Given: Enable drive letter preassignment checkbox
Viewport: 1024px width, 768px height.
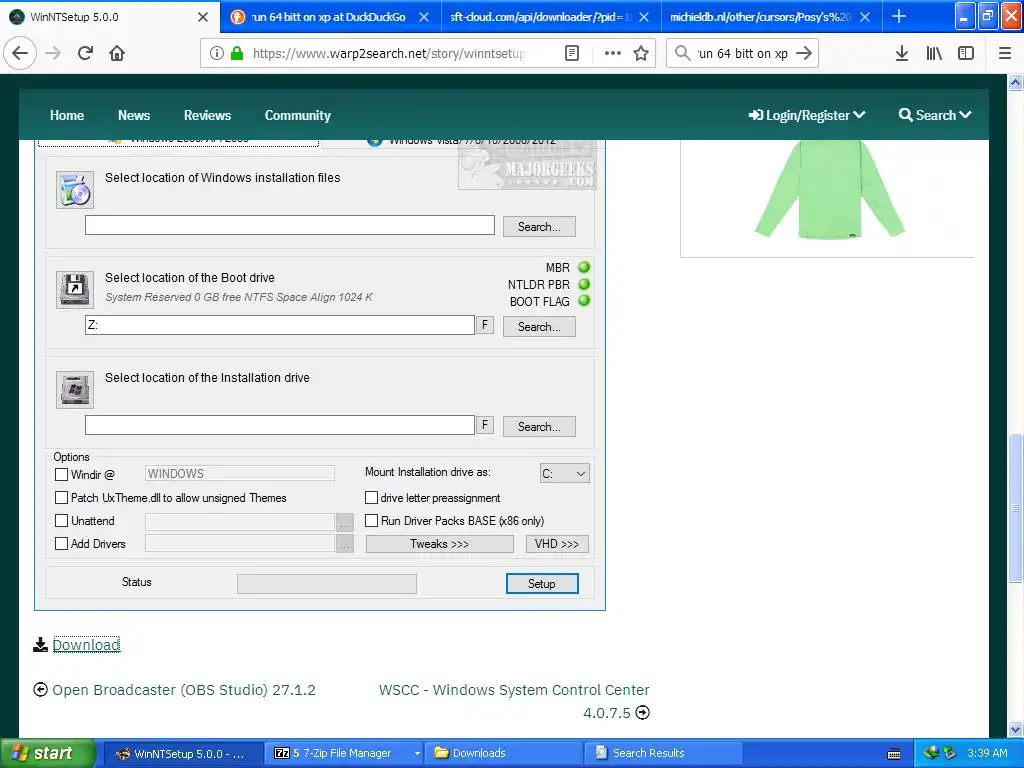Looking at the screenshot, I should pyautogui.click(x=372, y=498).
